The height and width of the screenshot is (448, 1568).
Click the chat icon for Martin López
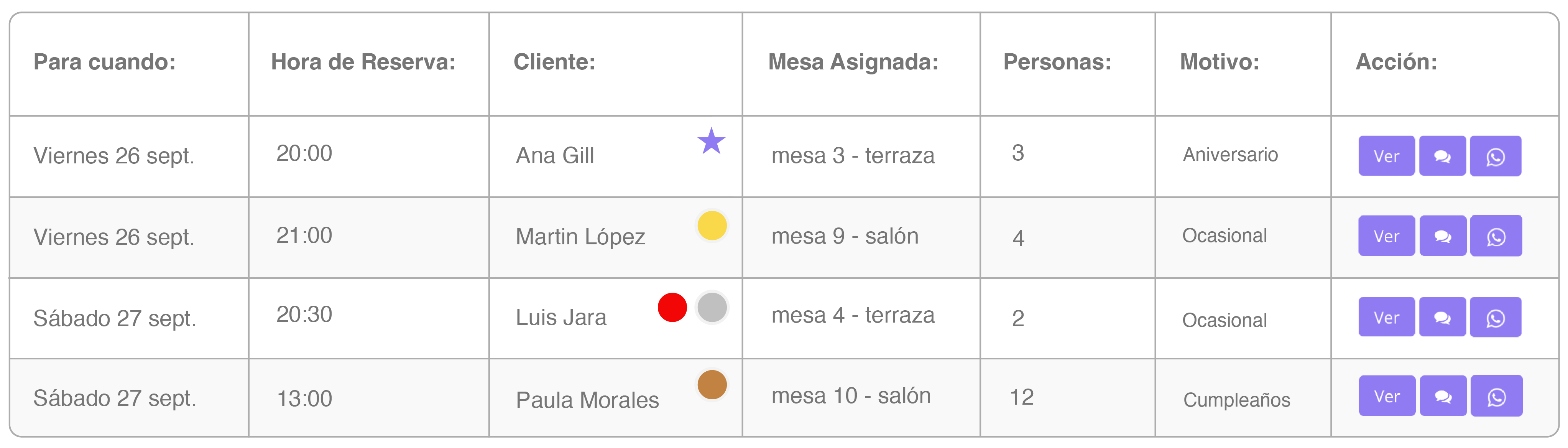coord(1442,236)
